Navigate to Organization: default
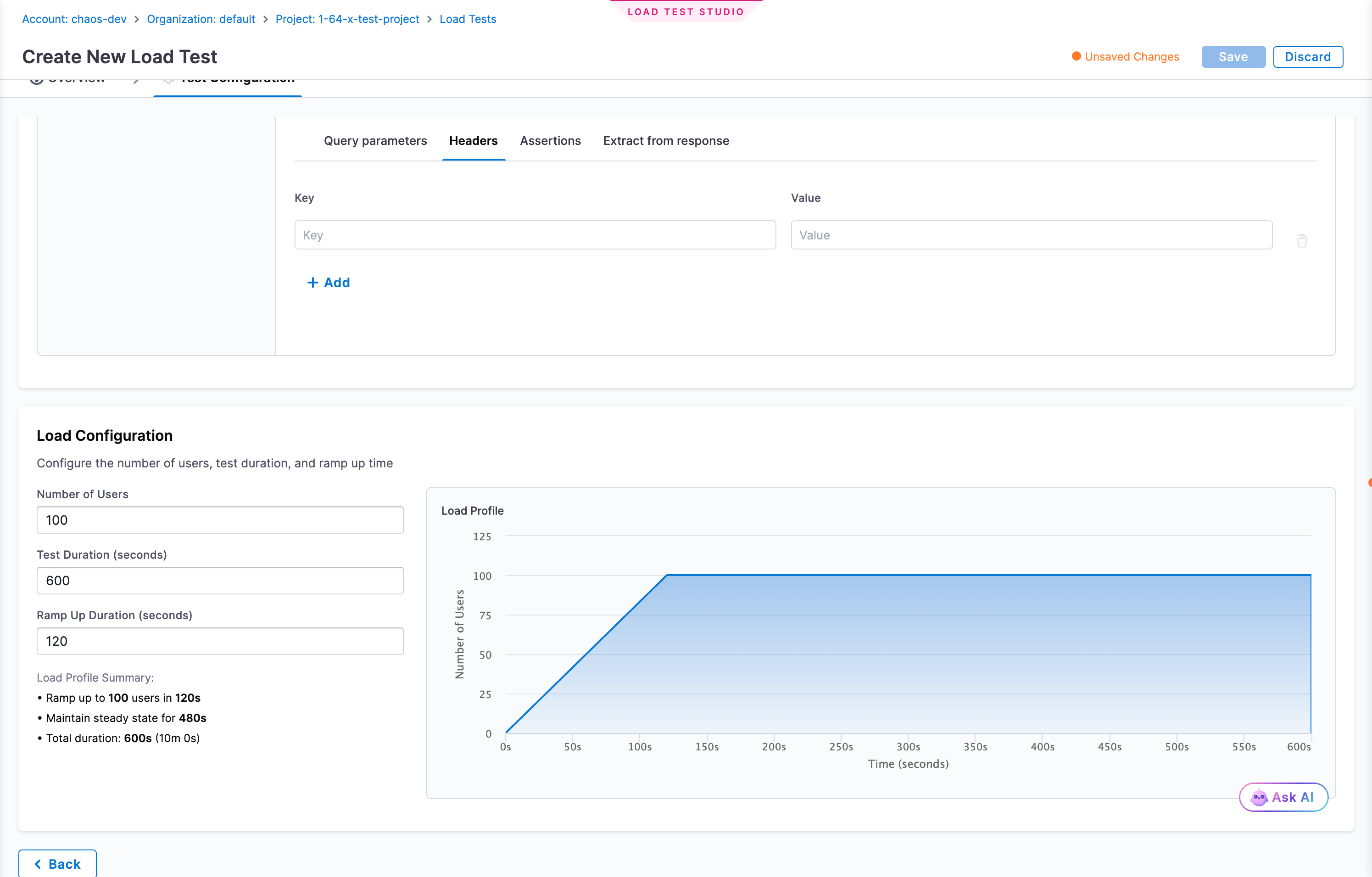 [201, 19]
